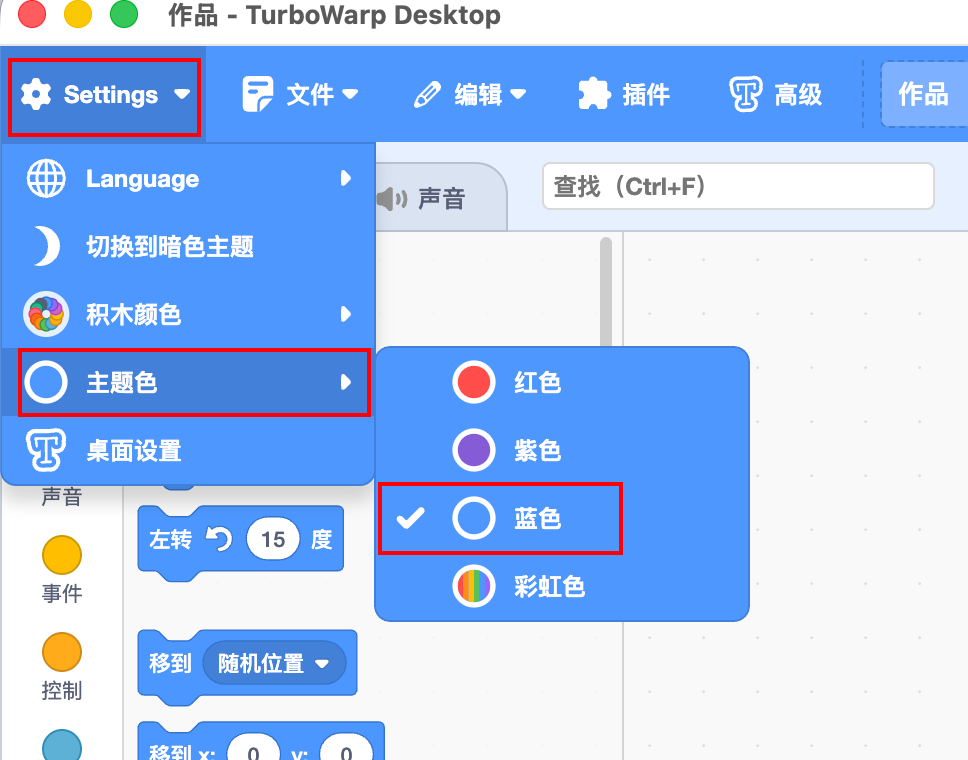
Task: Click the 高级 TurboWarp icon
Action: point(745,94)
